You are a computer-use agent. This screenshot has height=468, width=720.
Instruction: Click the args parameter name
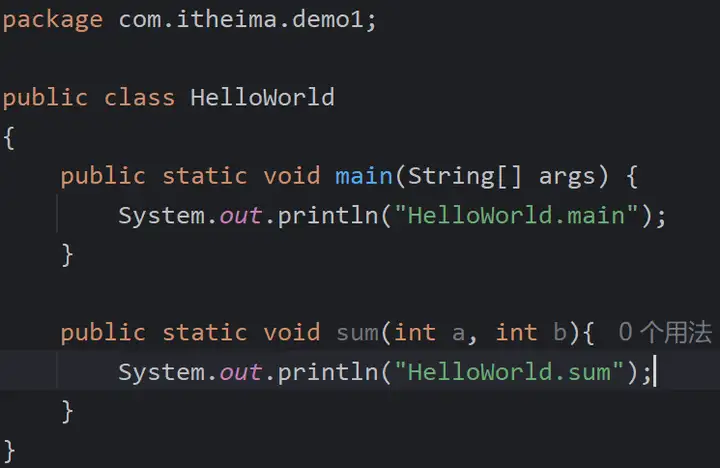pos(567,178)
